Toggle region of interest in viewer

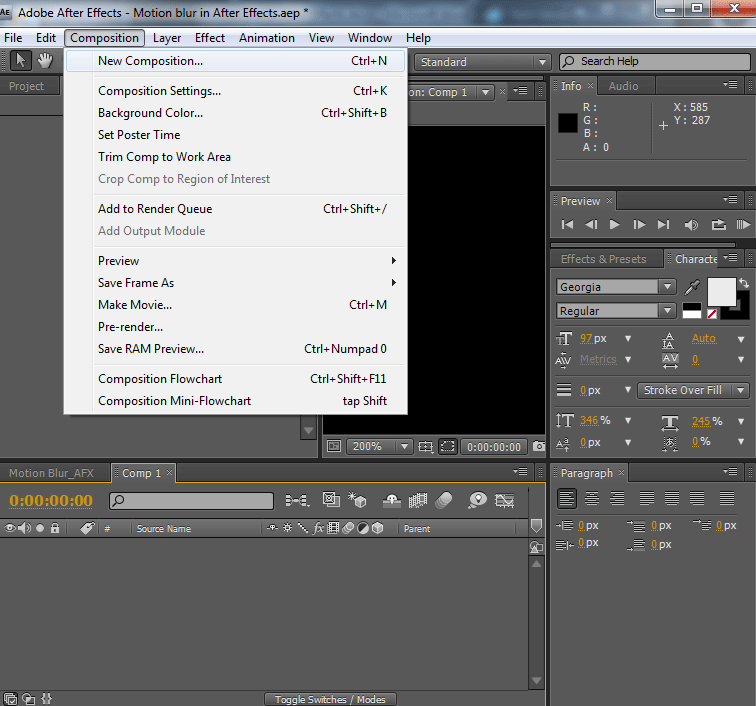(425, 447)
